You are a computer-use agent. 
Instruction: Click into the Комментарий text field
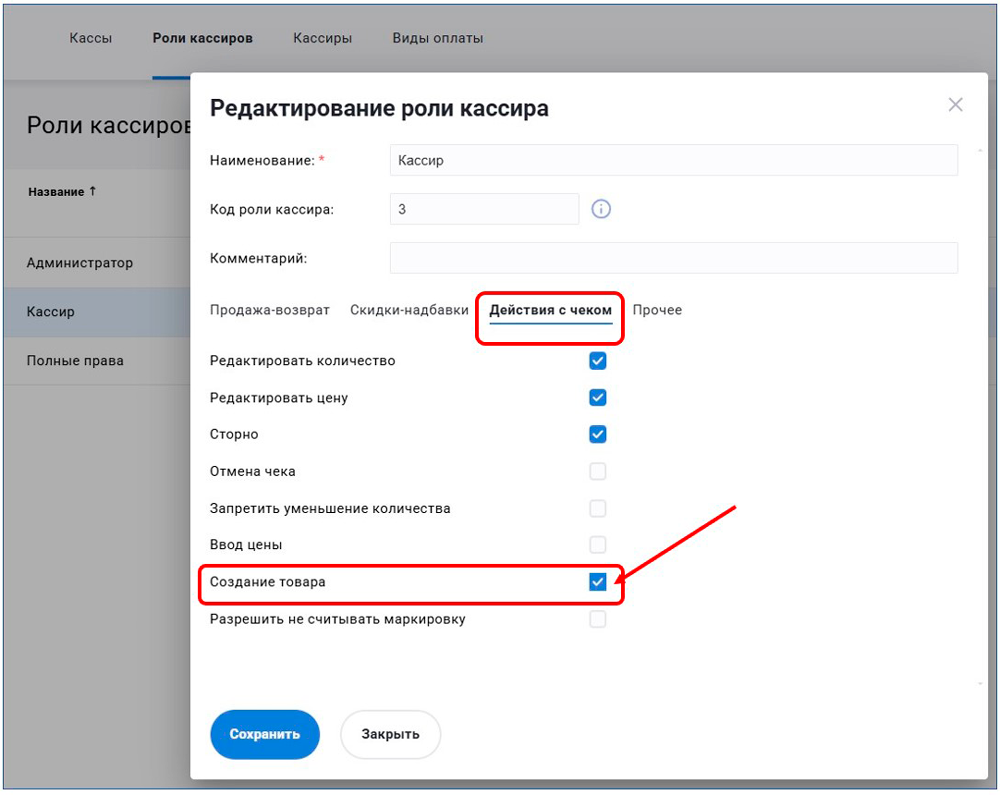[x=673, y=258]
